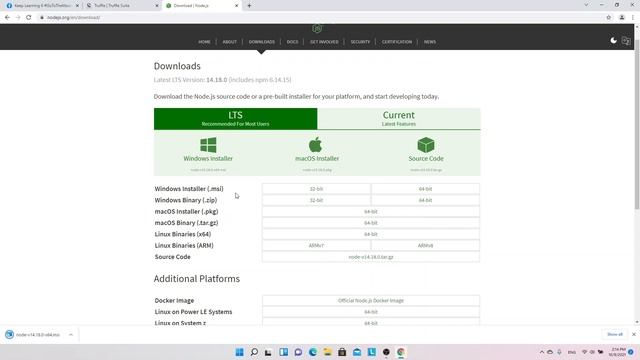
Task: Open HOME in site navigation
Action: pos(204,42)
